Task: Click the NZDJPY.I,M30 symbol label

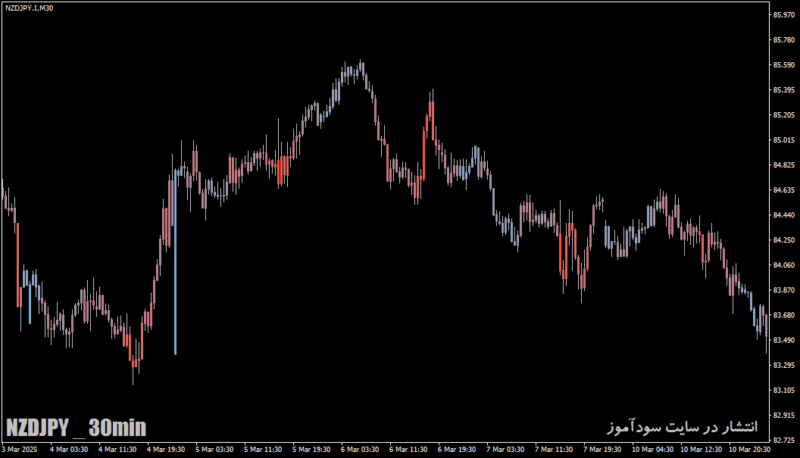Action: coord(29,8)
